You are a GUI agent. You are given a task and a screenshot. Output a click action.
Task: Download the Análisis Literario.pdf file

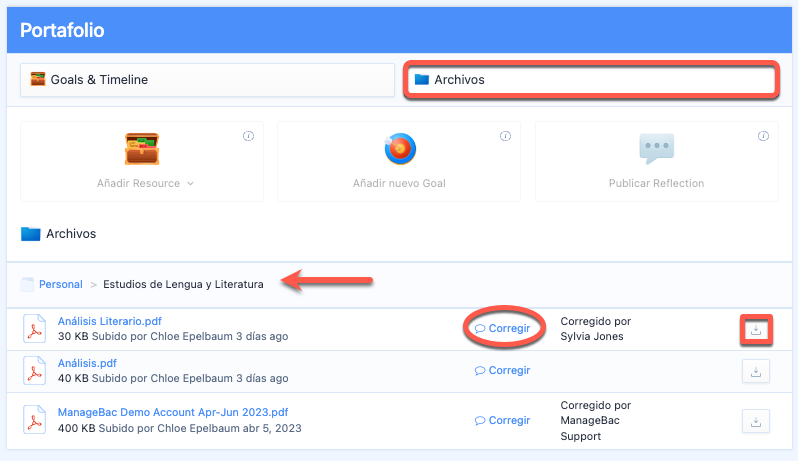tap(756, 329)
